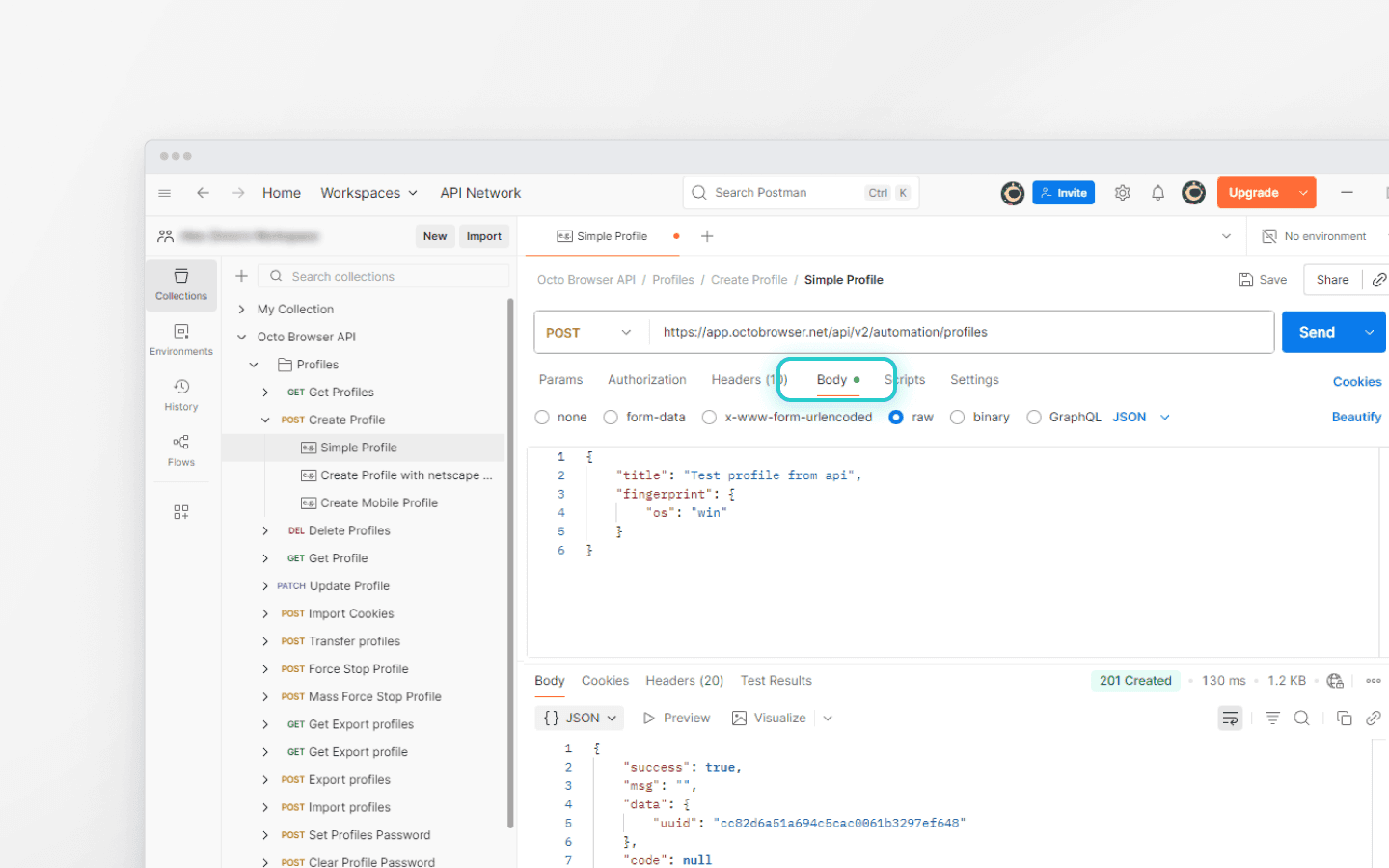Click the Search collections field
This screenshot has height=868, width=1389.
click(x=384, y=276)
